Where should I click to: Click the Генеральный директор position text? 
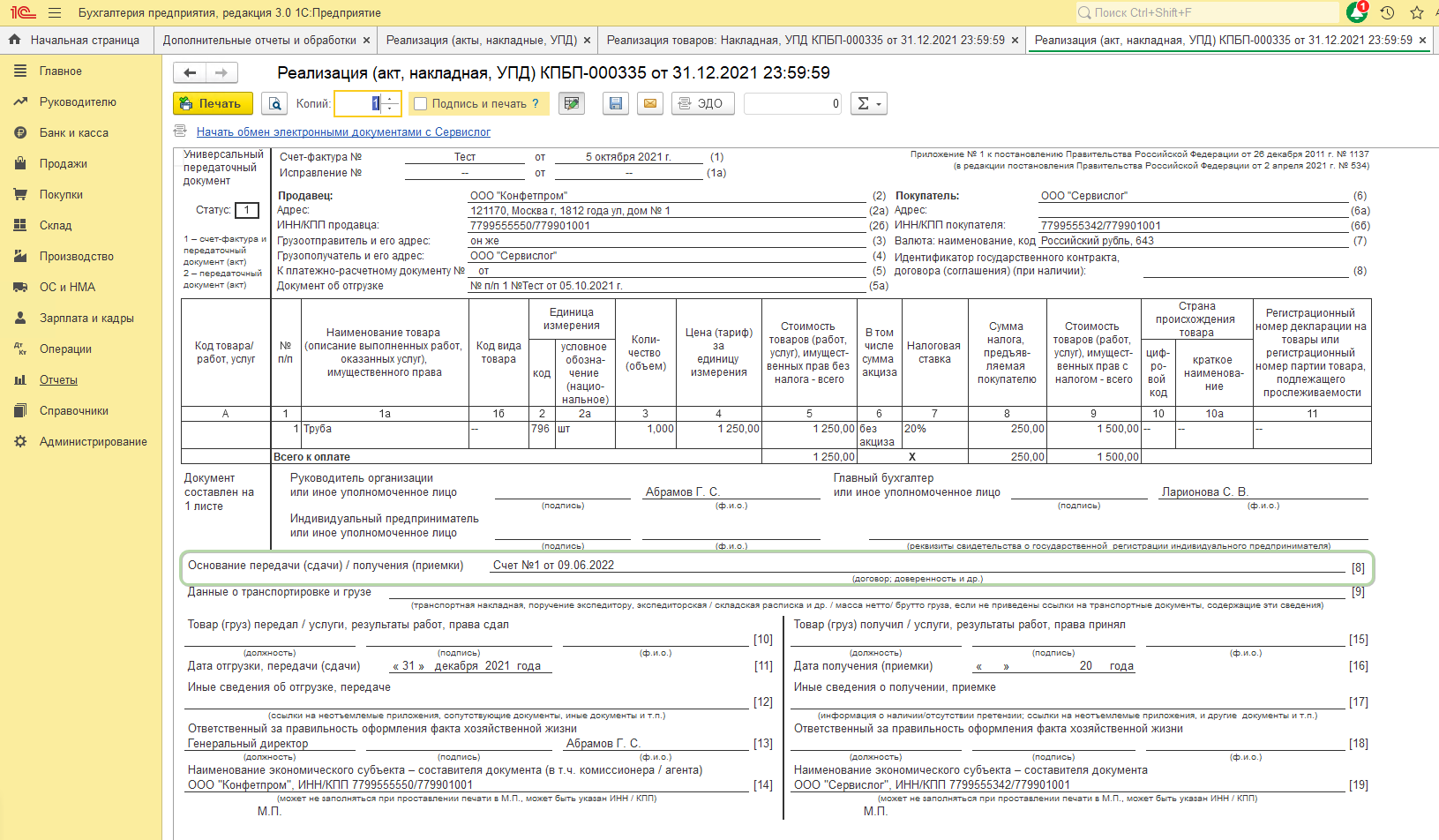coord(248,744)
